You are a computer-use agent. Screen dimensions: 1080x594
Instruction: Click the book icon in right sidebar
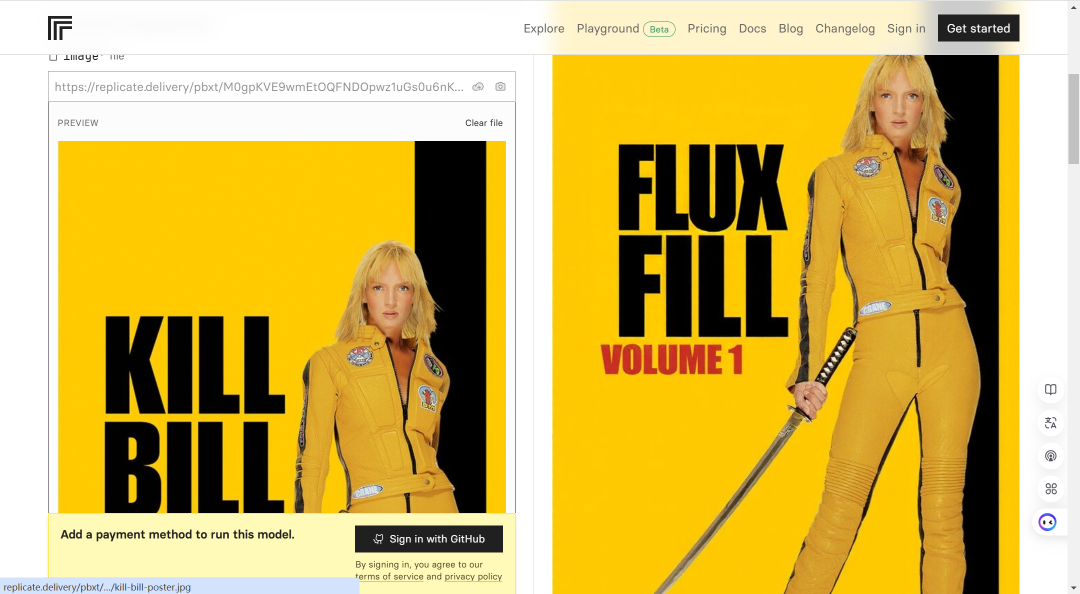[x=1050, y=389]
